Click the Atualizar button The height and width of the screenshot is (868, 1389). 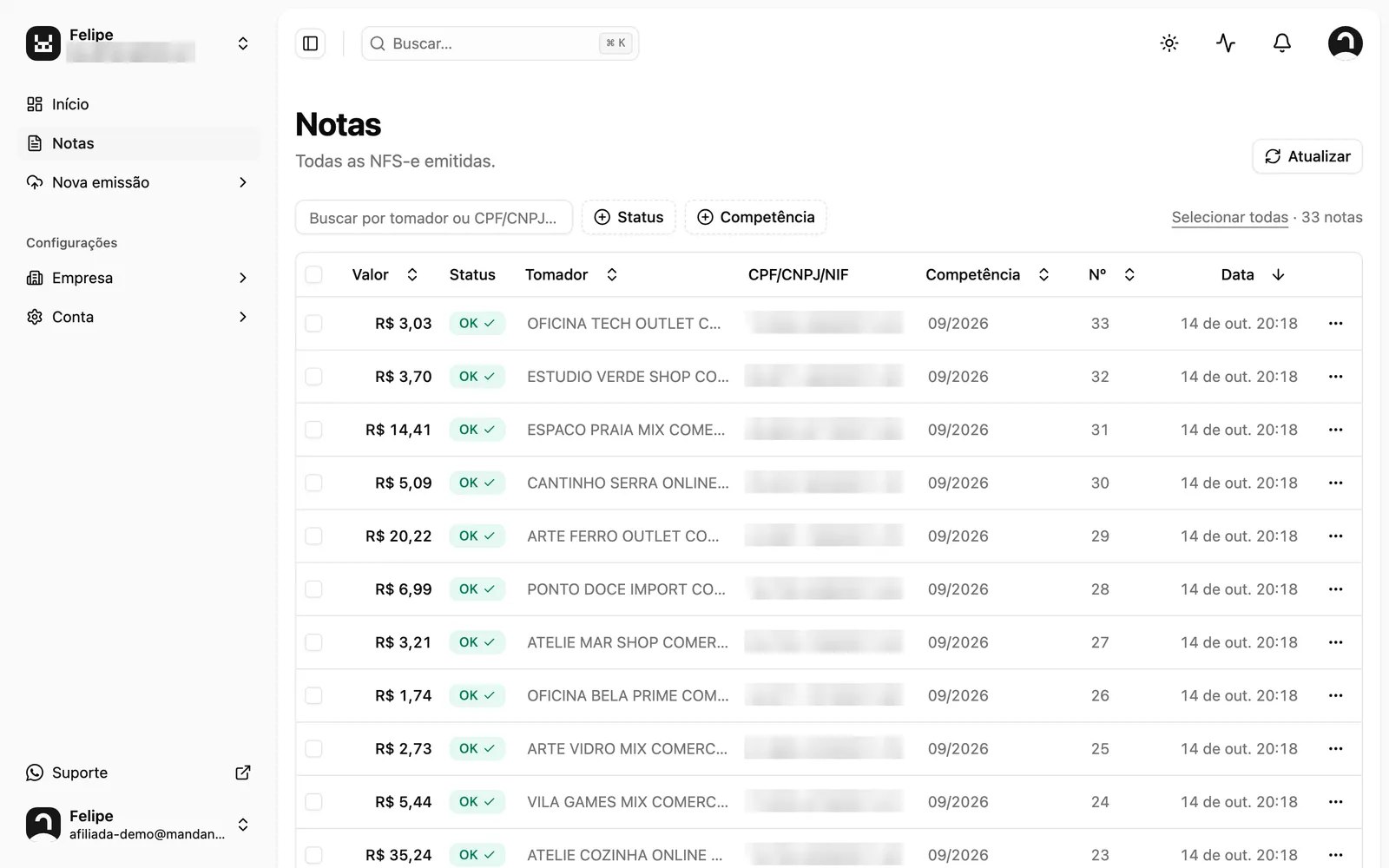(x=1307, y=156)
